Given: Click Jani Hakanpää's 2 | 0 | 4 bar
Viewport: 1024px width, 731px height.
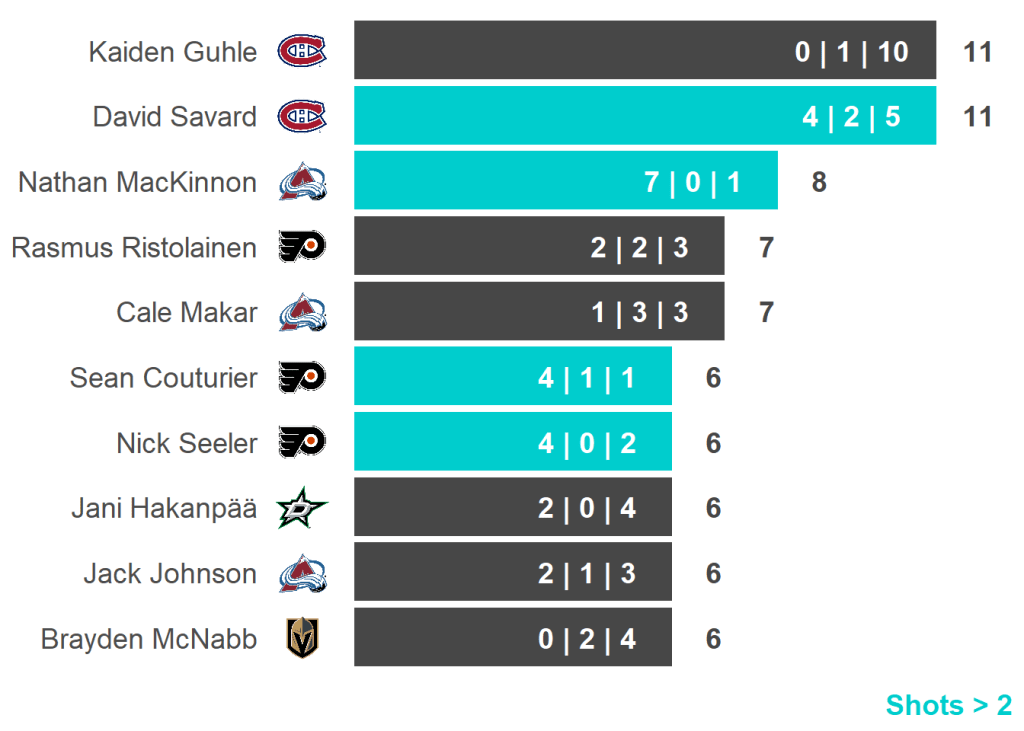Looking at the screenshot, I should (x=512, y=508).
